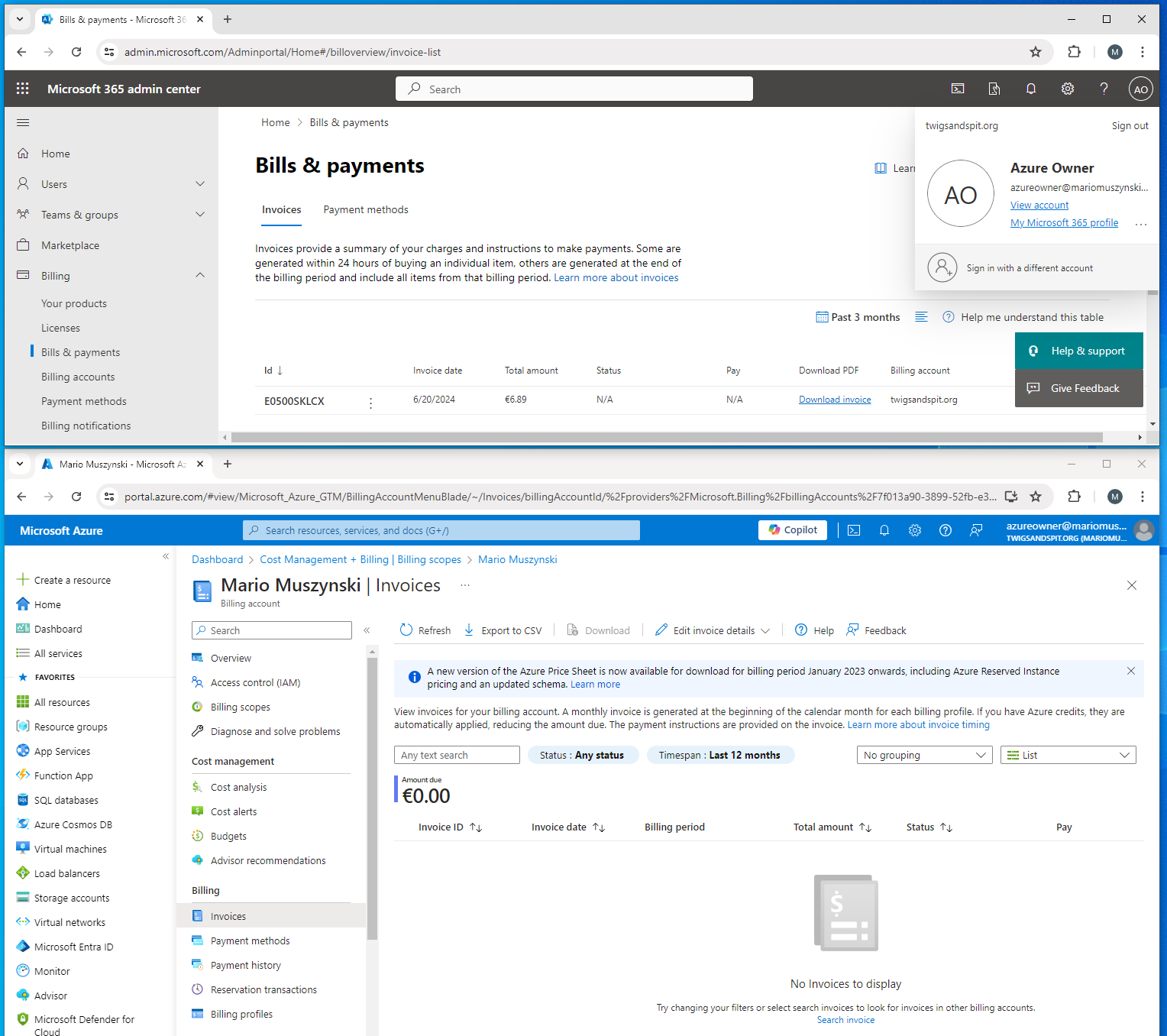Open the Timespan Last 12 months filter

tap(719, 755)
